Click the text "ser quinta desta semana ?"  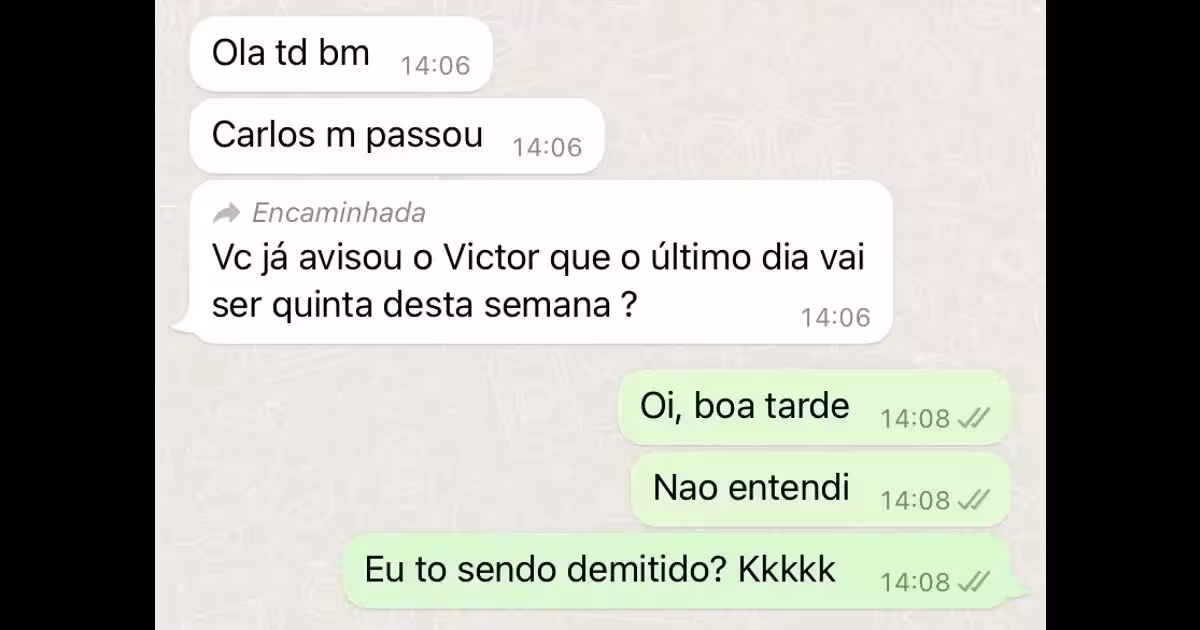tap(425, 305)
